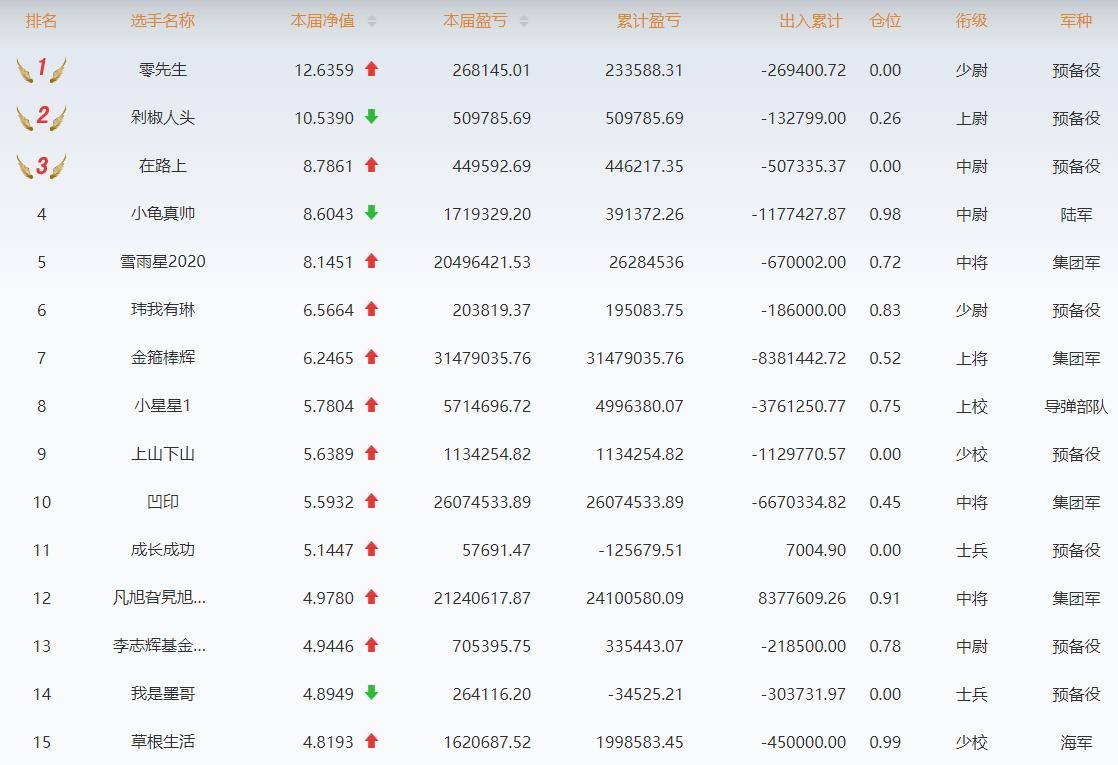Click red up arrow beside 12.6359
Screen dimensions: 1118x765
pyautogui.click(x=371, y=69)
